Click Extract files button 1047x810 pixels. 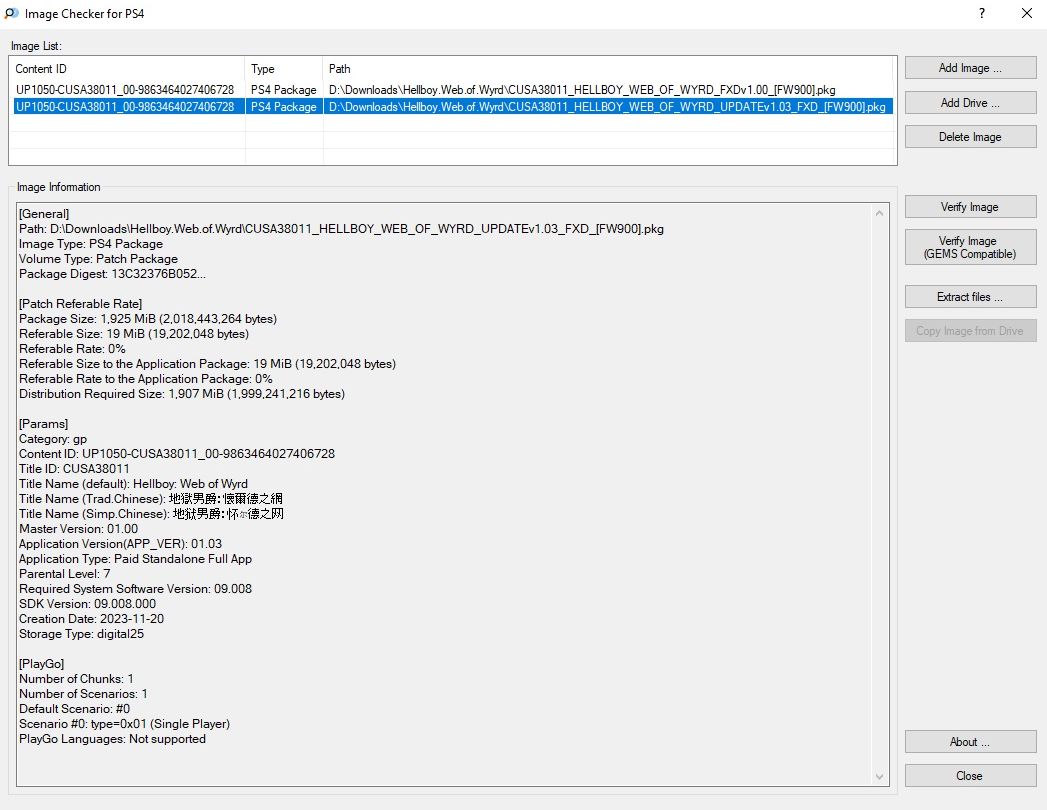coord(970,297)
